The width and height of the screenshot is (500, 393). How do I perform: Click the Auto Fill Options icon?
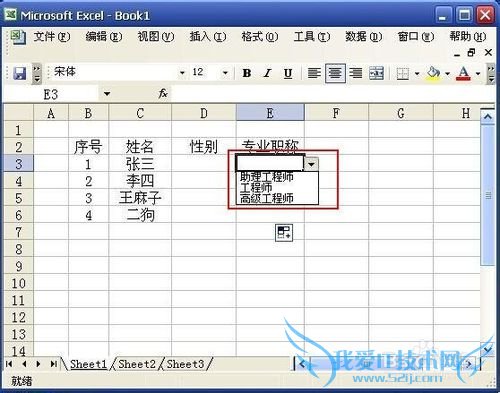tap(284, 232)
